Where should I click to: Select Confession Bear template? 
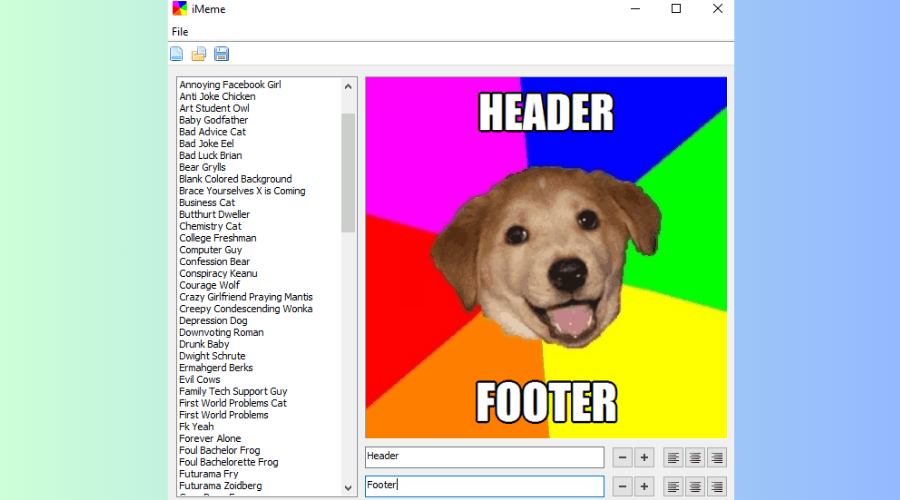pos(214,261)
